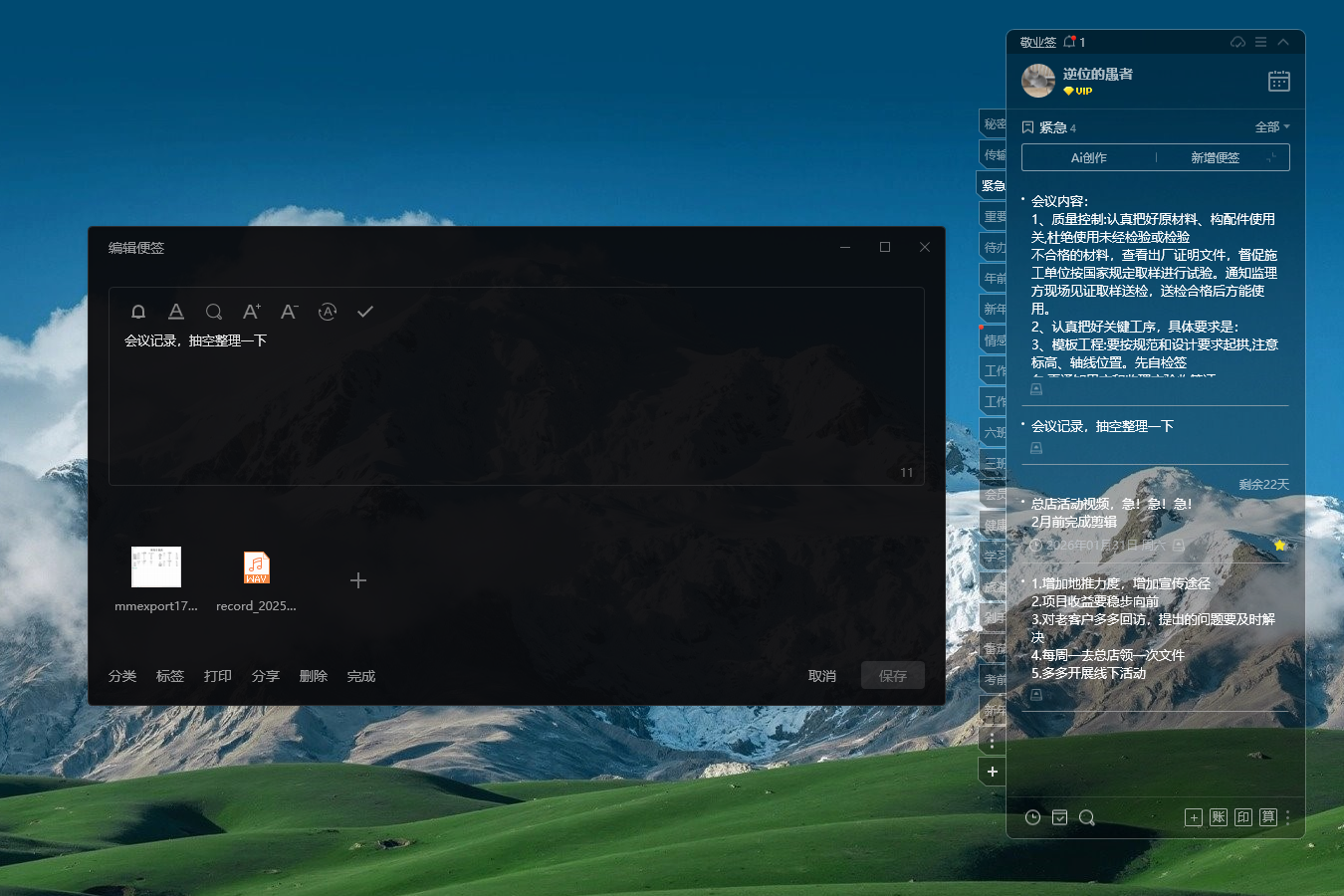
Task: Open the hamburger menu in panel header
Action: point(1260,42)
